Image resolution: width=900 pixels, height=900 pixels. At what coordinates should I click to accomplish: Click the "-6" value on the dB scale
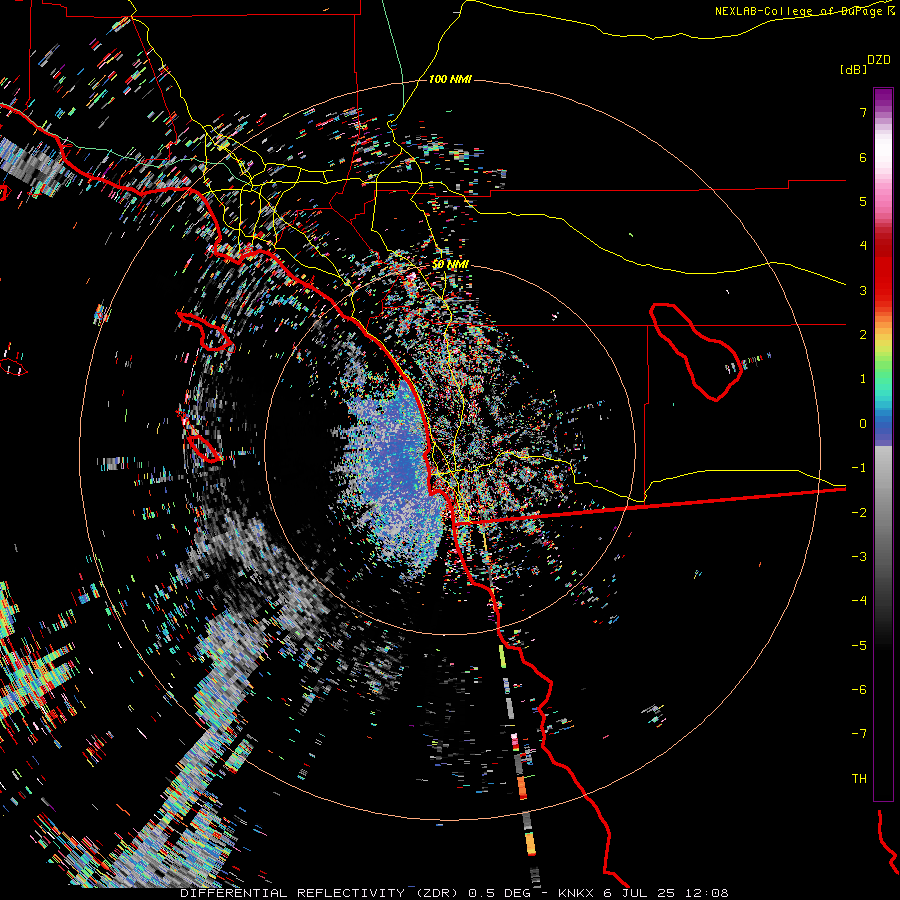[859, 690]
